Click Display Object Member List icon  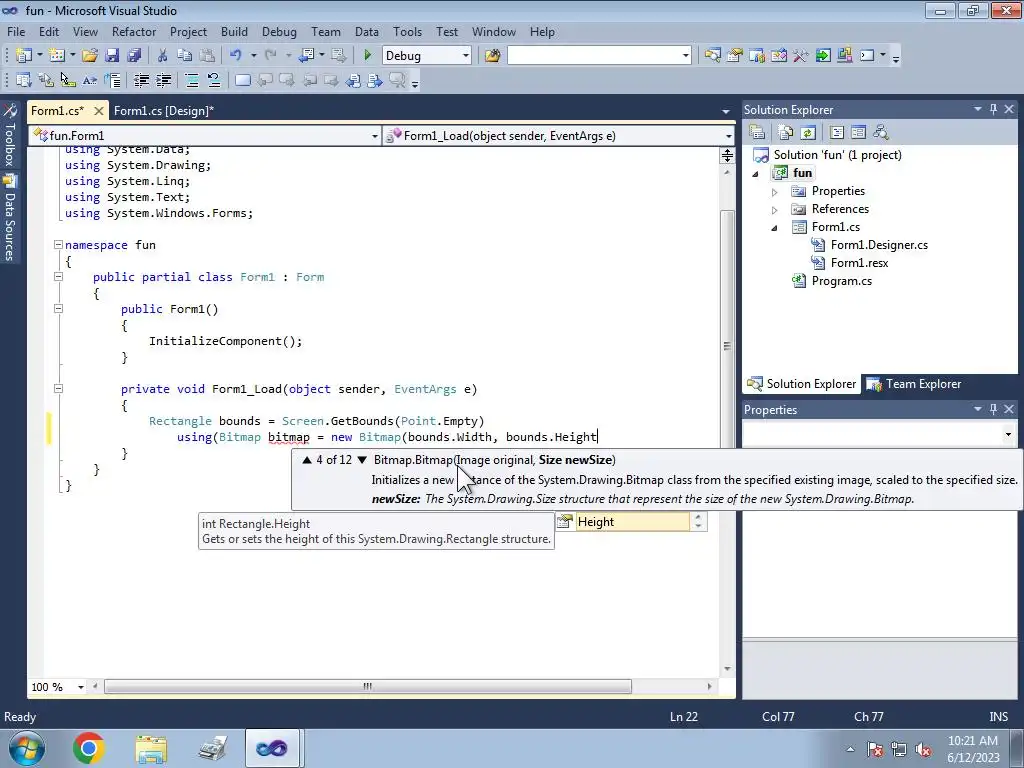24,80
